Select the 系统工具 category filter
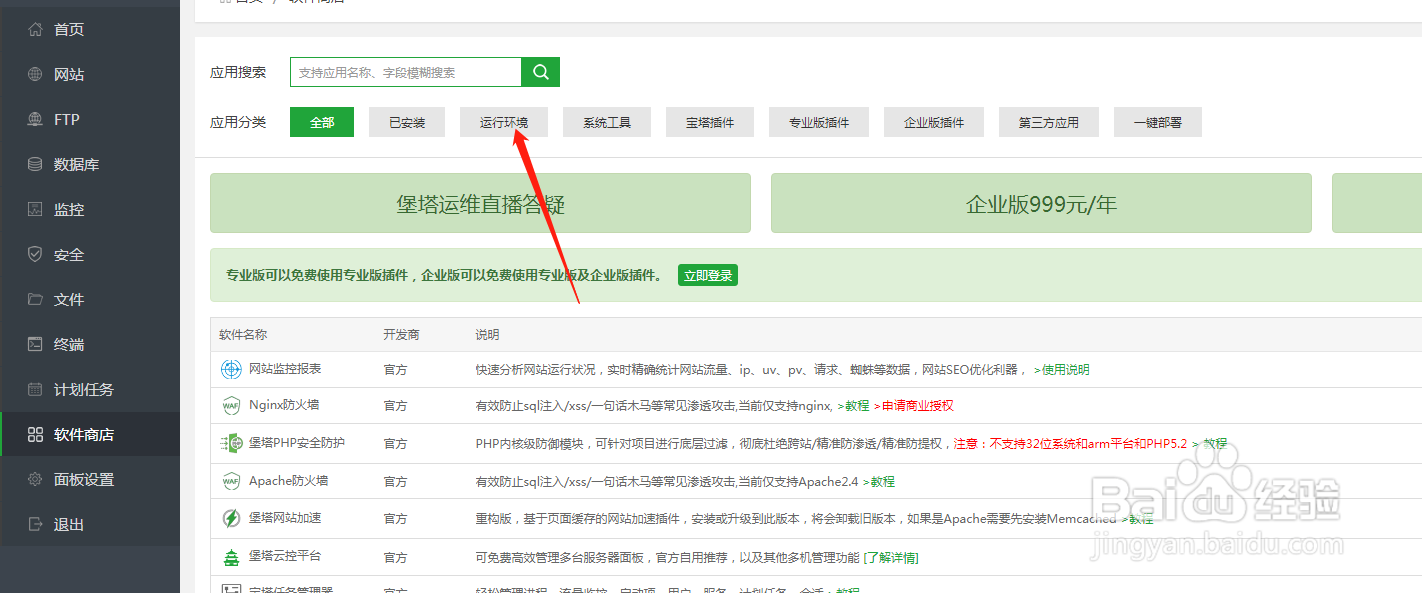 (607, 122)
